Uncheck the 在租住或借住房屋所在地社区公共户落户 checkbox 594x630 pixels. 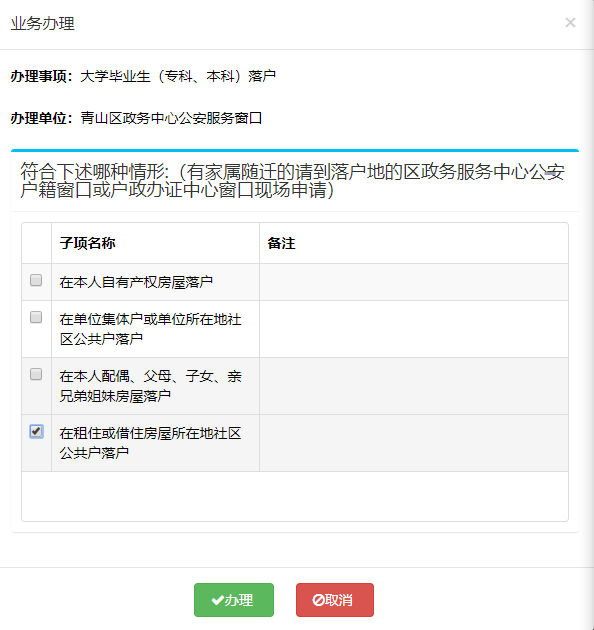tap(36, 432)
